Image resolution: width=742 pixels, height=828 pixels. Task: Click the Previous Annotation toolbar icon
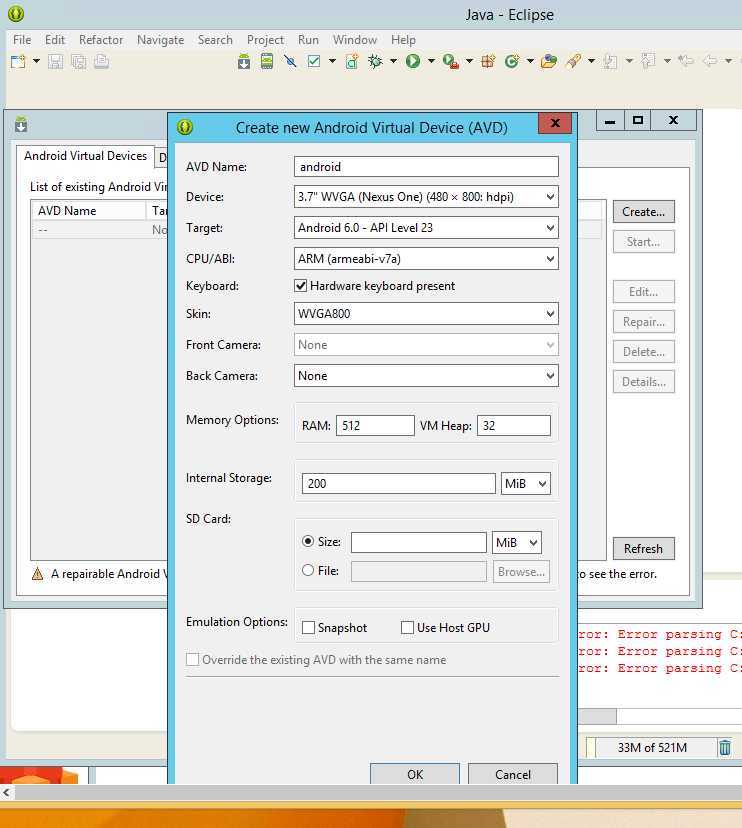point(649,62)
